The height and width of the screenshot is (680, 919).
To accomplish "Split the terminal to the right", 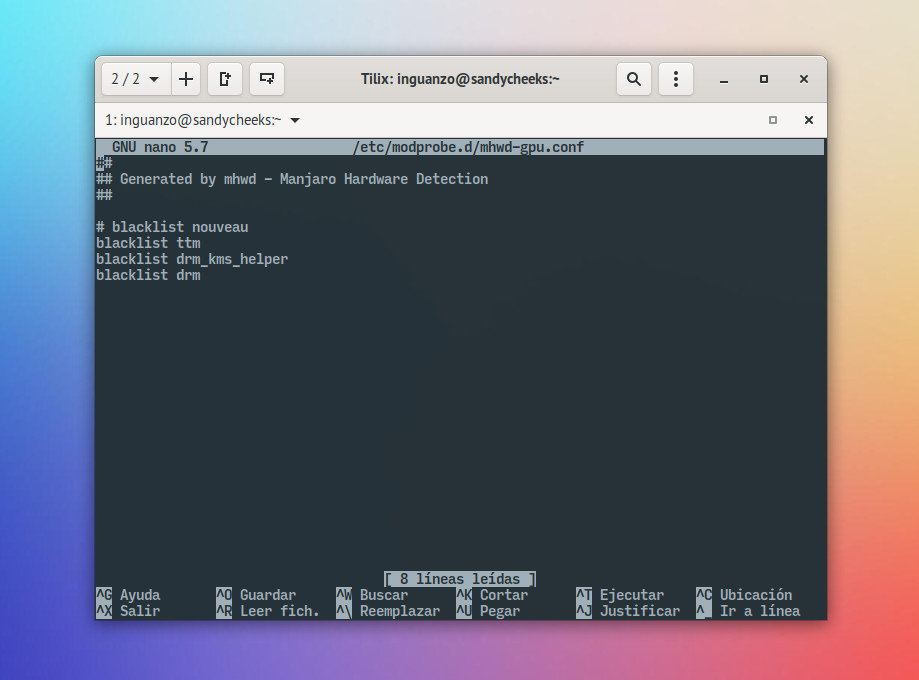I will point(225,79).
